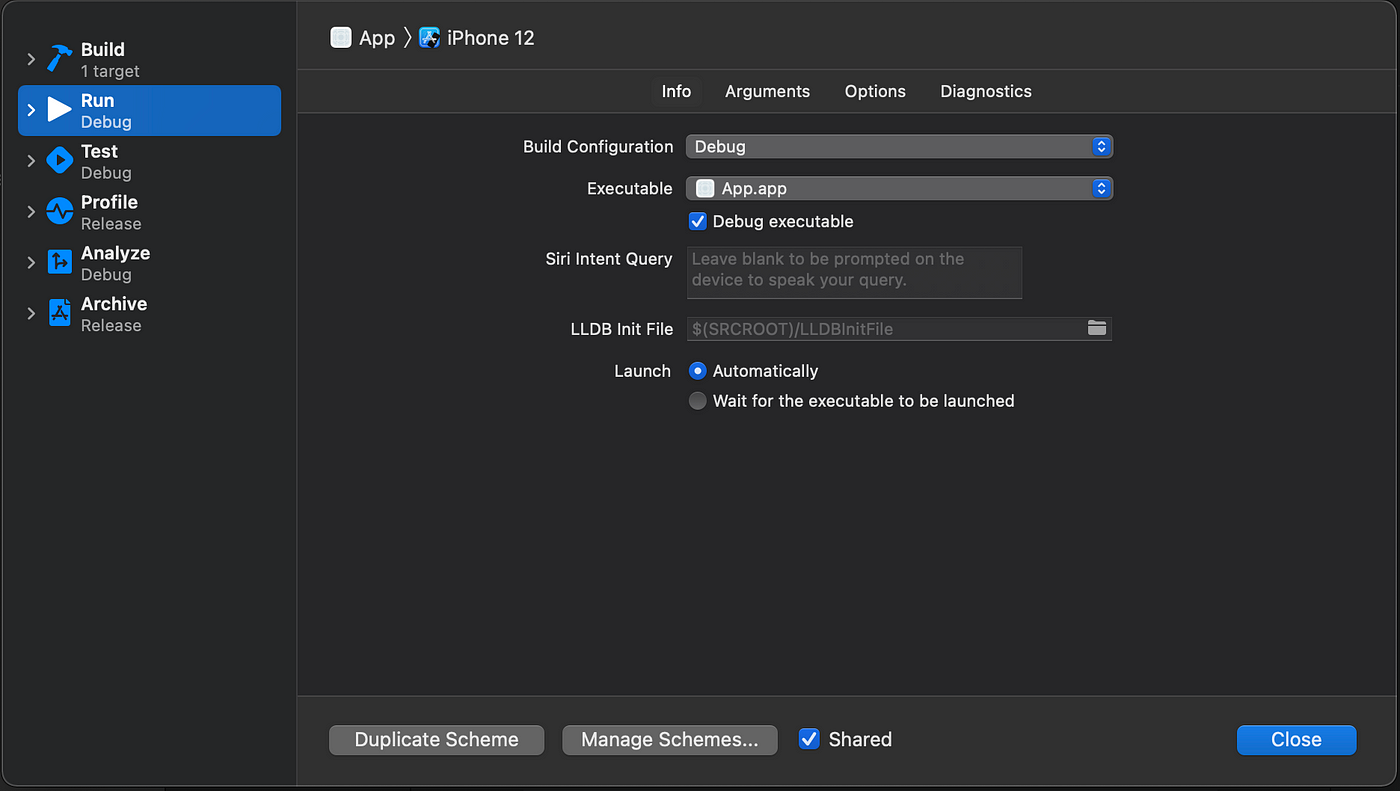The width and height of the screenshot is (1400, 791).
Task: Expand the Profile action chevron
Action: point(31,212)
